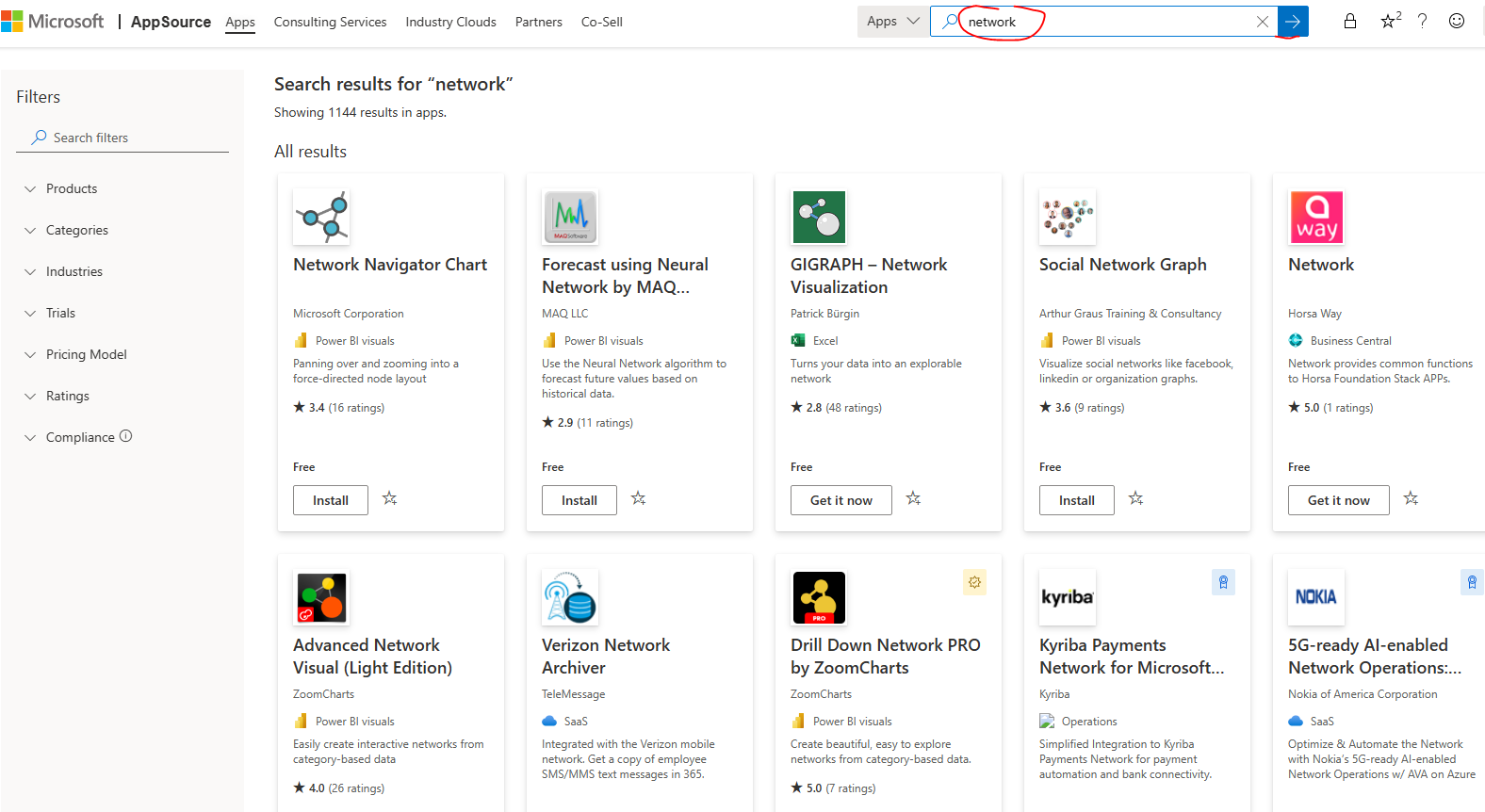Open the Network Navigator Chart app icon

(x=321, y=217)
